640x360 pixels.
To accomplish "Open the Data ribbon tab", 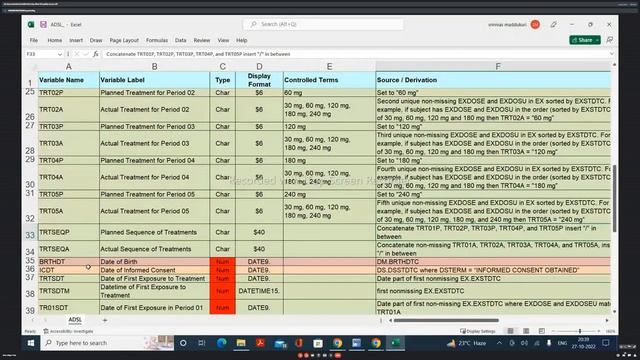I will point(180,40).
